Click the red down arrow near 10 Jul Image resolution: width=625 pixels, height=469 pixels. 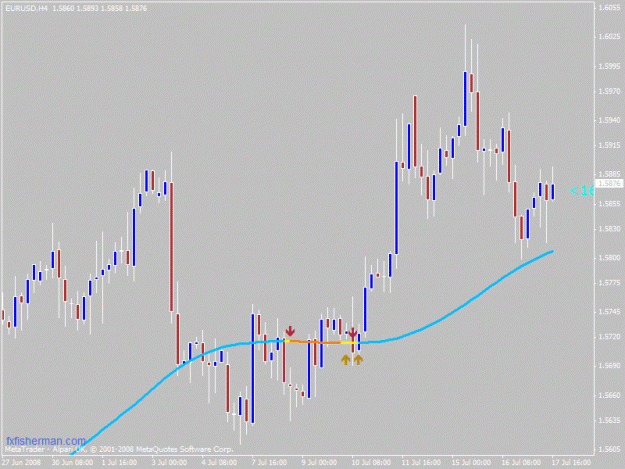[x=352, y=332]
